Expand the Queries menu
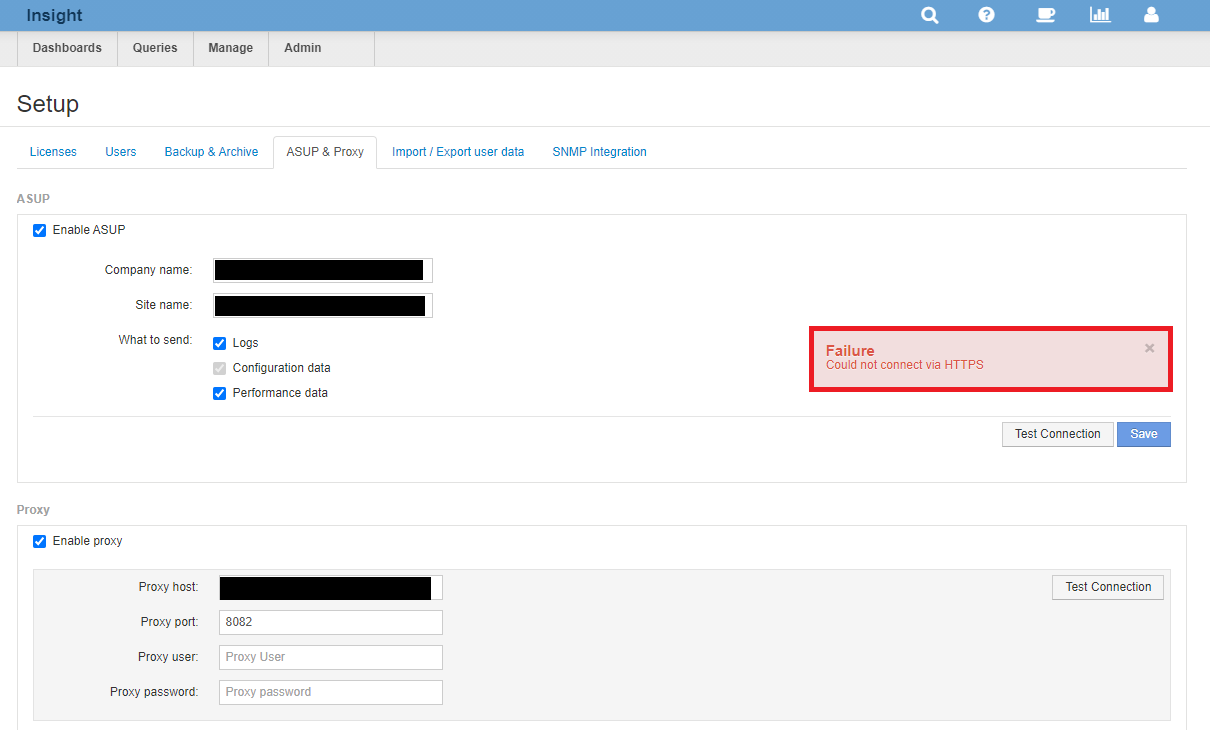 tap(155, 48)
